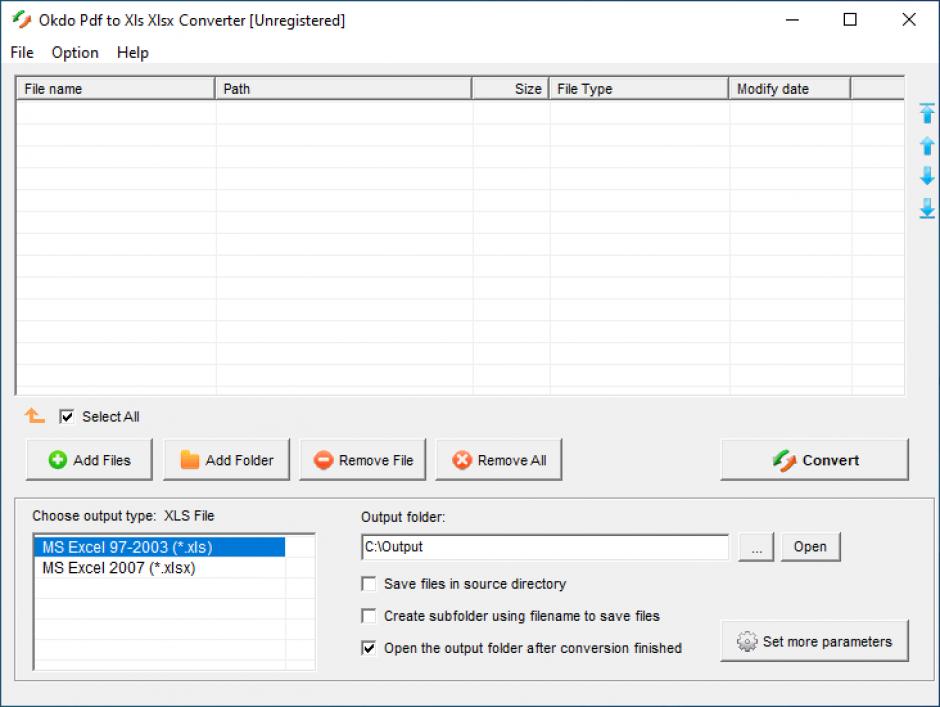Open Set more parameters dialog
The width and height of the screenshot is (940, 707).
pyautogui.click(x=815, y=641)
